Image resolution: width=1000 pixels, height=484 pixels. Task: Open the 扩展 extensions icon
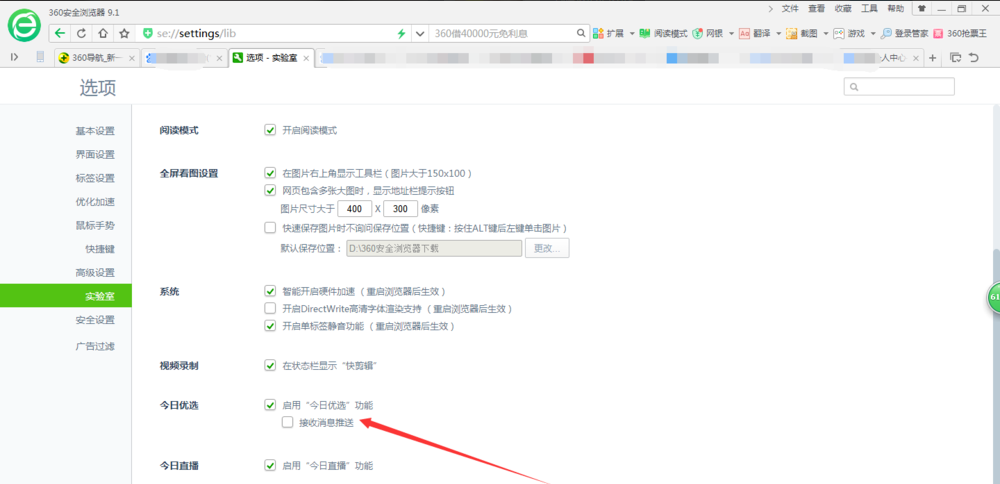(x=599, y=34)
